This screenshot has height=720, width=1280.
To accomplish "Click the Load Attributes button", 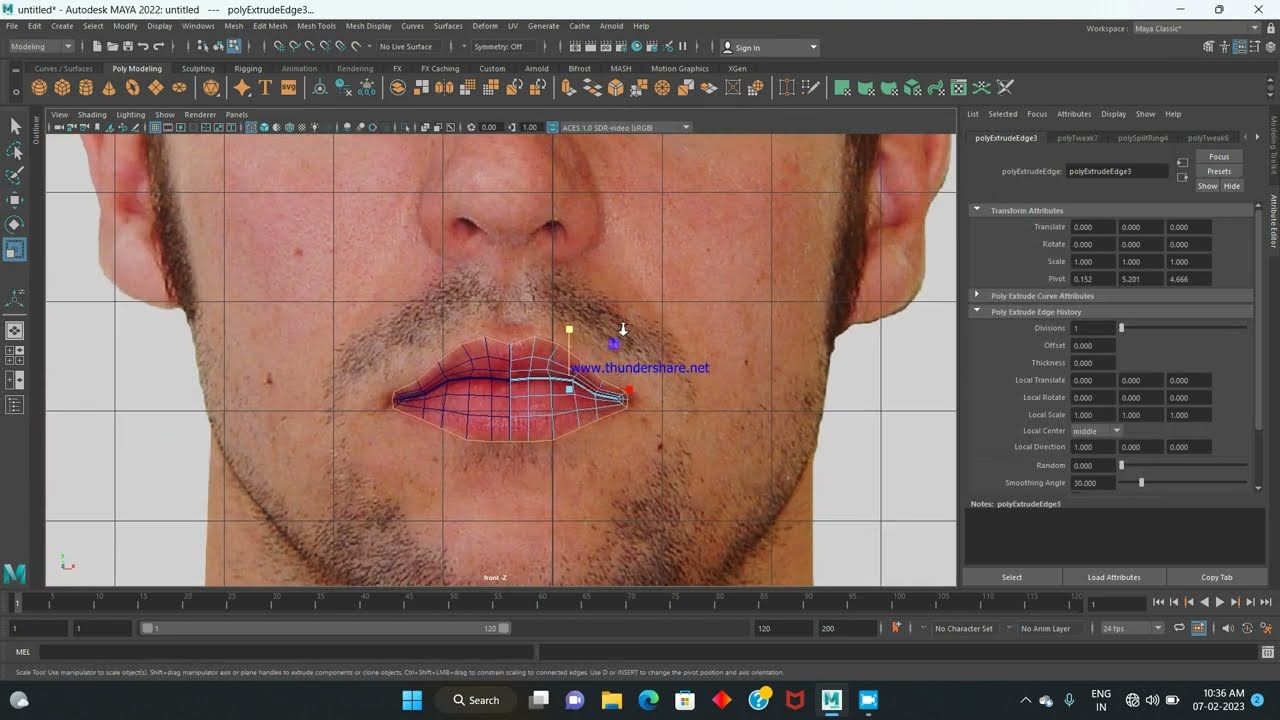I will click(x=1114, y=577).
